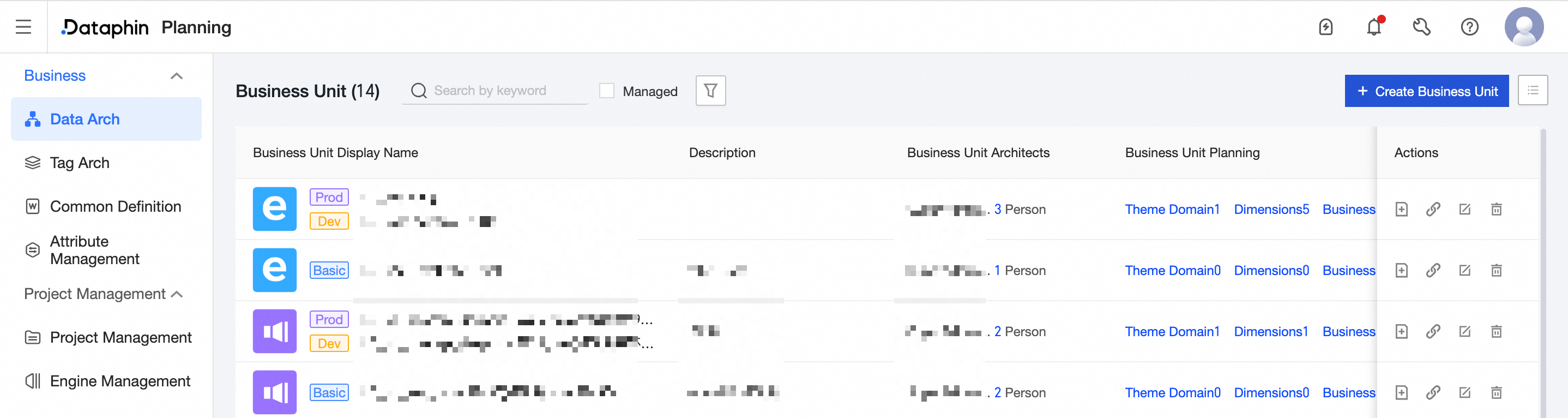Click the notification bell icon
Viewport: 1568px width, 418px height.
[x=1374, y=27]
